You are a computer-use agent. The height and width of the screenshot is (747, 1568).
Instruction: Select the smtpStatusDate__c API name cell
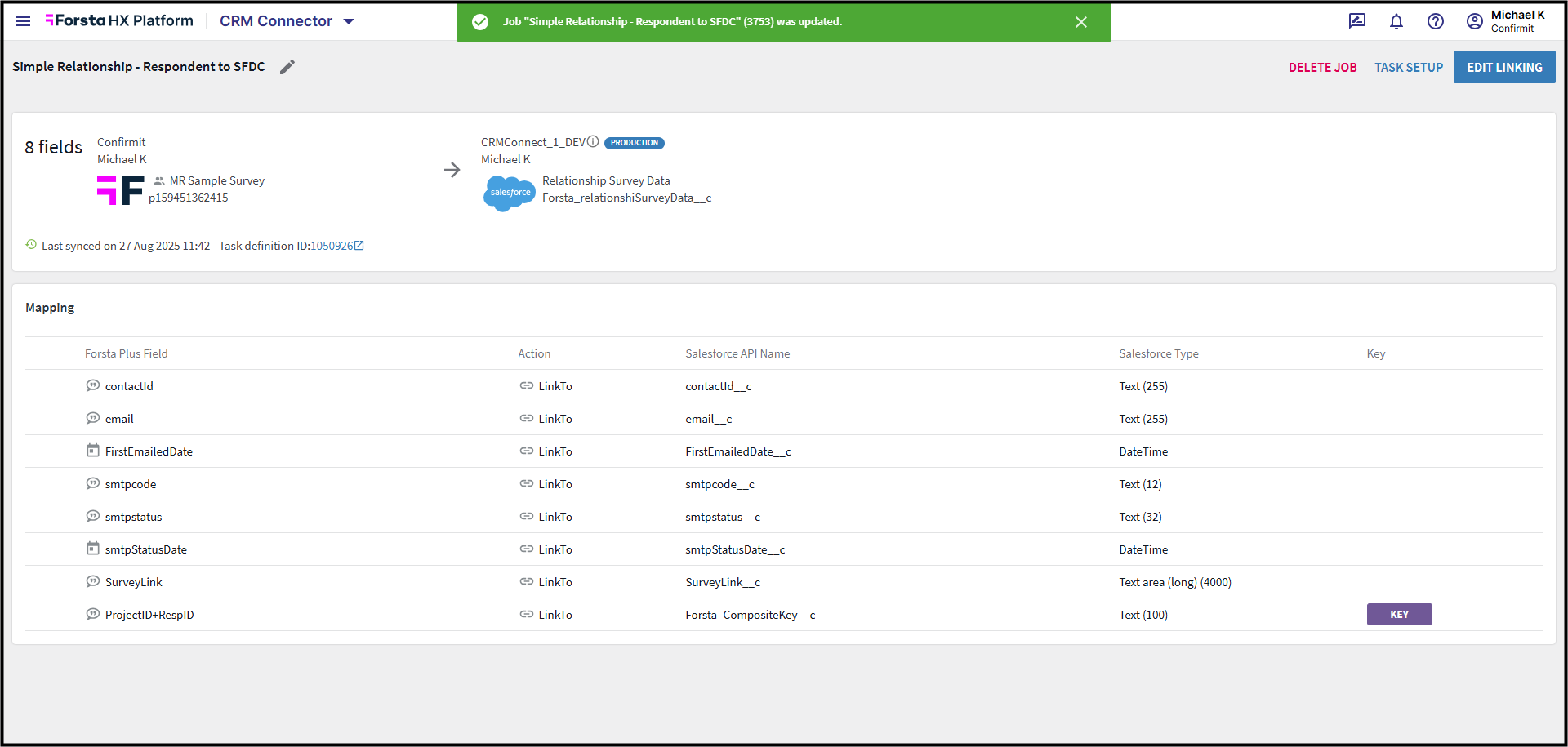[x=735, y=549]
